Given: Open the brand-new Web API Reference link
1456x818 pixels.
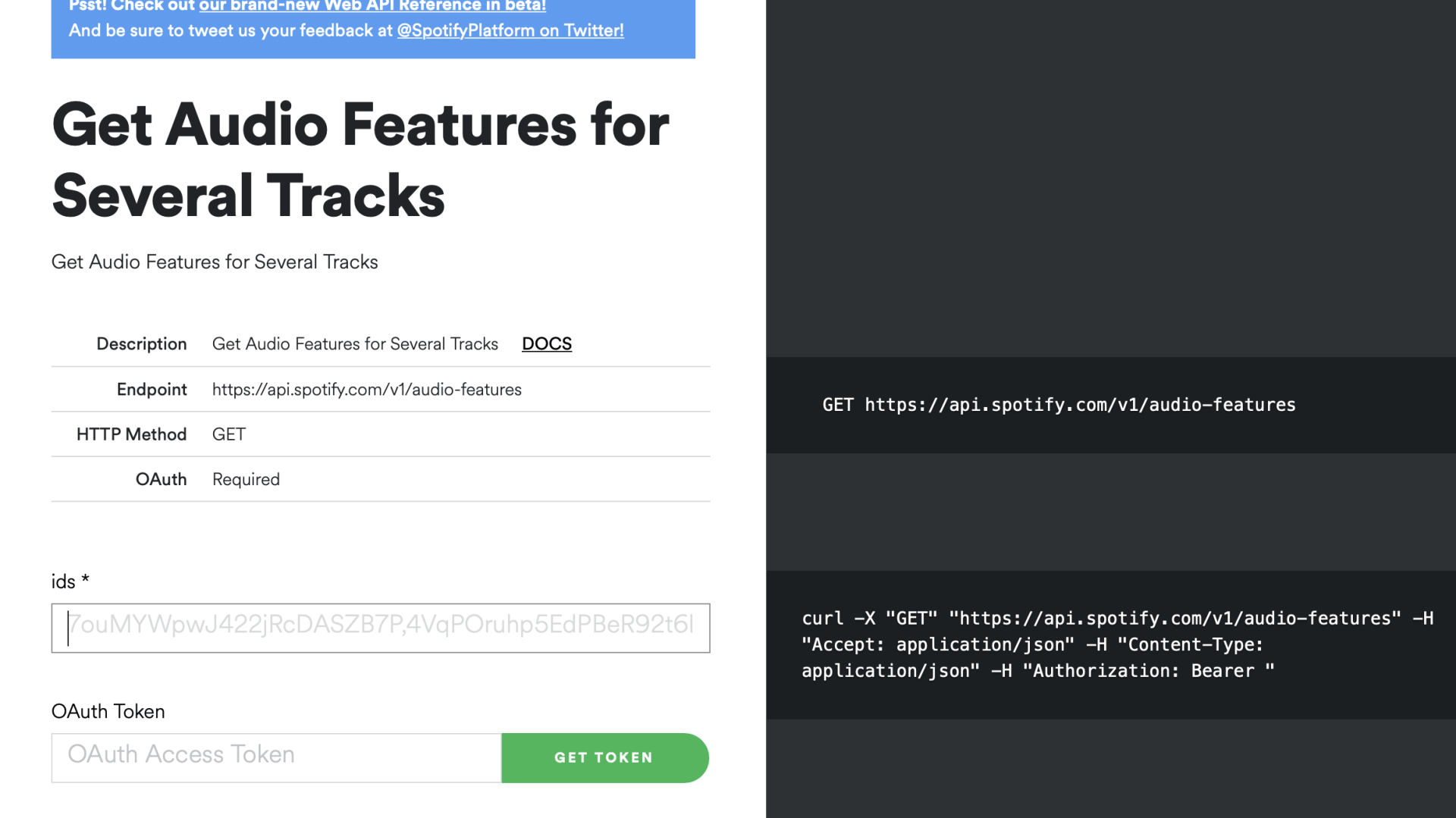Looking at the screenshot, I should point(372,6).
